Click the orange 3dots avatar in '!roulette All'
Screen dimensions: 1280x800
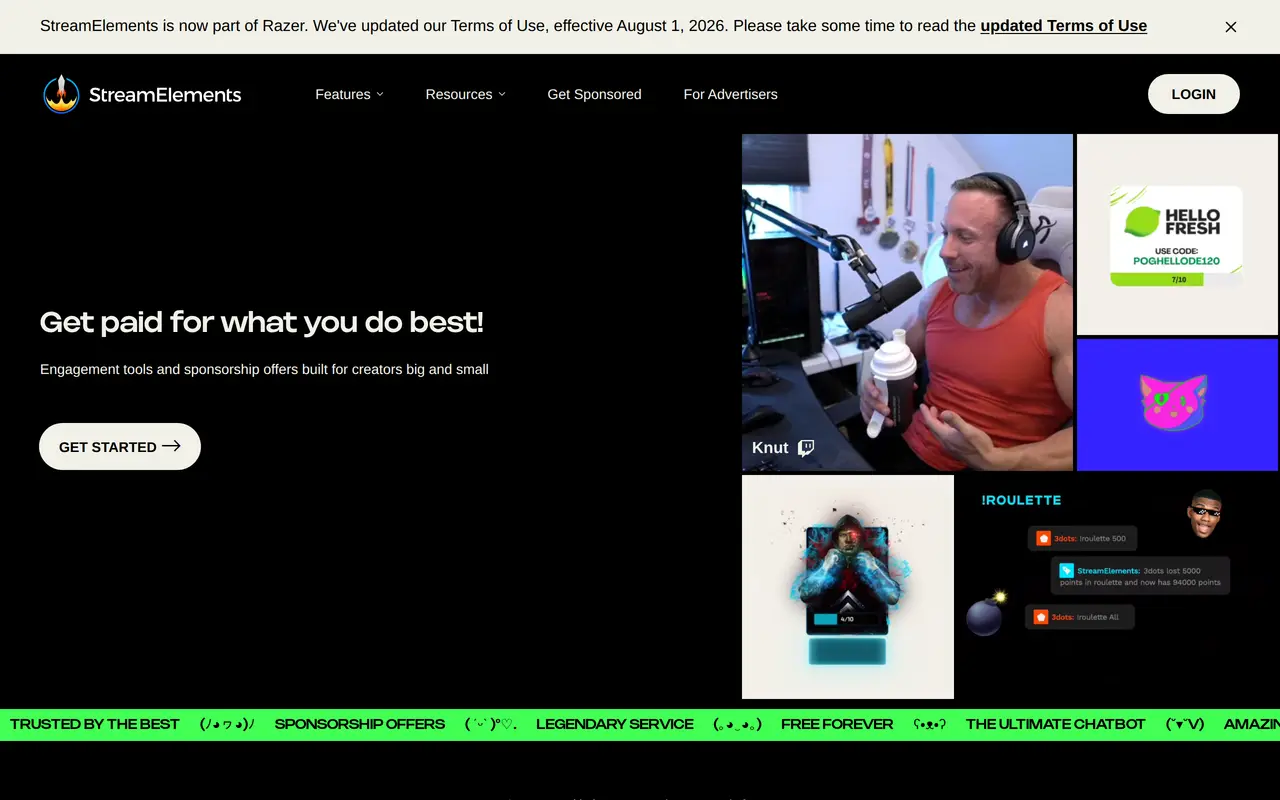pyautogui.click(x=1040, y=617)
